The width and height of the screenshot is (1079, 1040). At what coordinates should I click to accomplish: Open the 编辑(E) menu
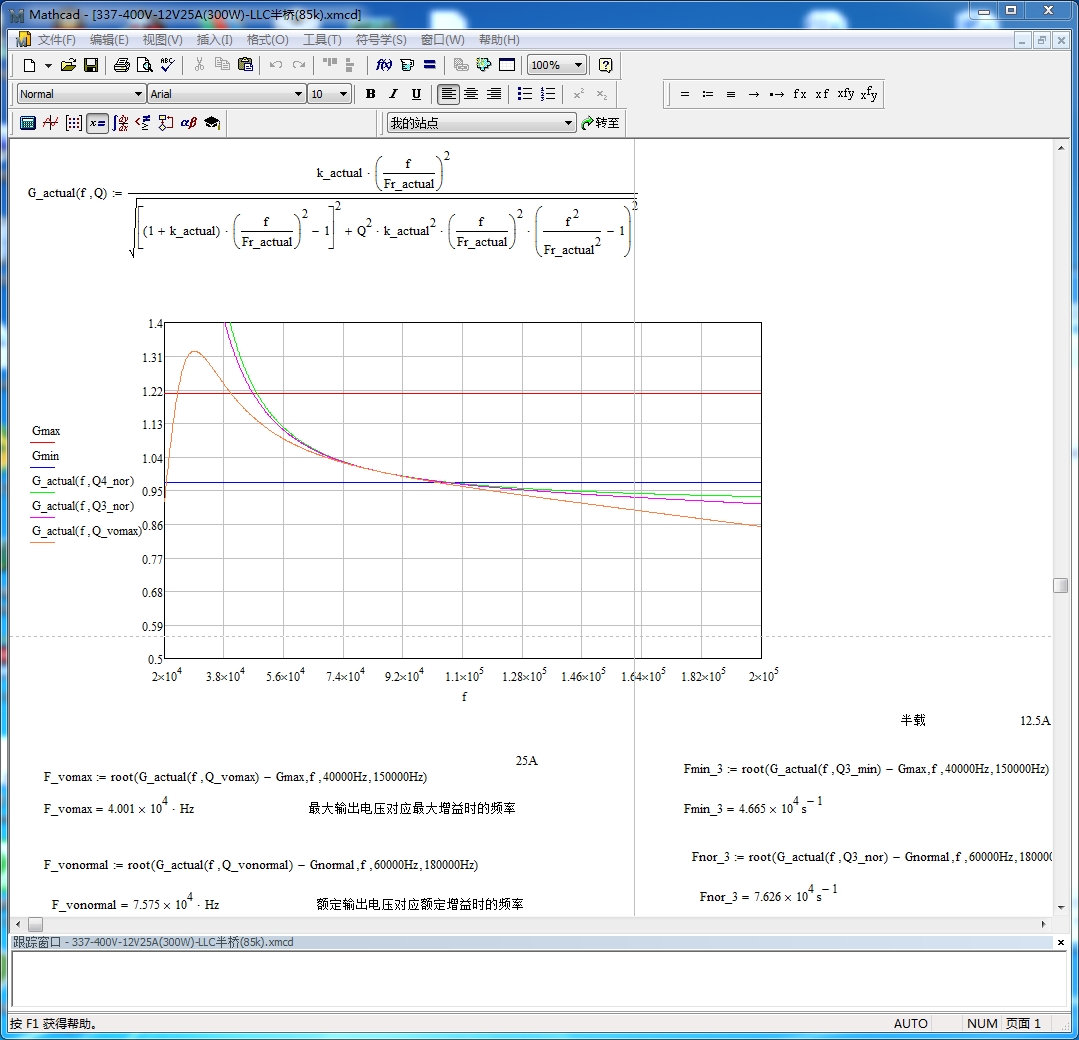point(109,40)
